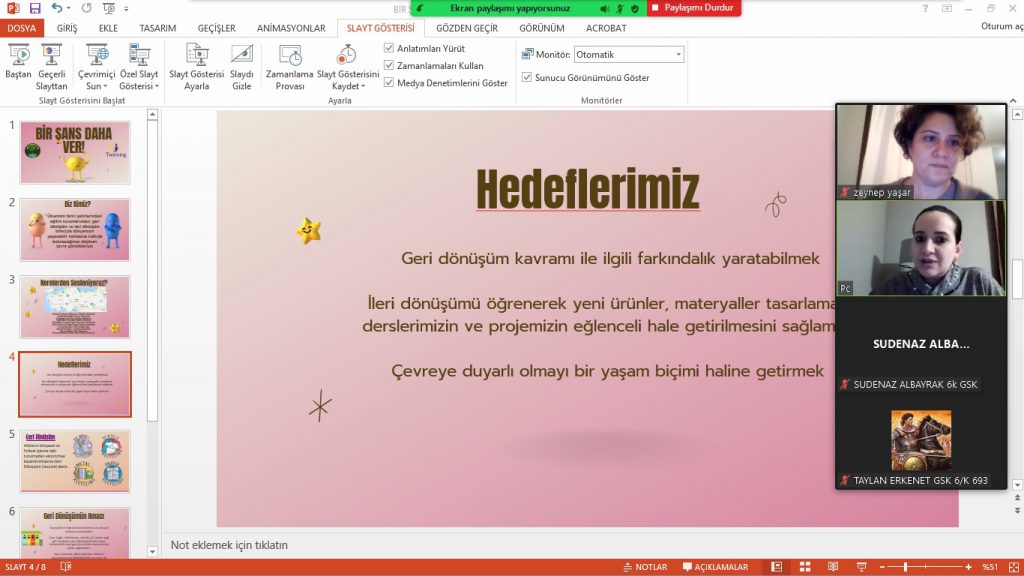The image size is (1024, 576).
Task: Open Slayt Gösterisi Ayarla settings
Action: 197,60
